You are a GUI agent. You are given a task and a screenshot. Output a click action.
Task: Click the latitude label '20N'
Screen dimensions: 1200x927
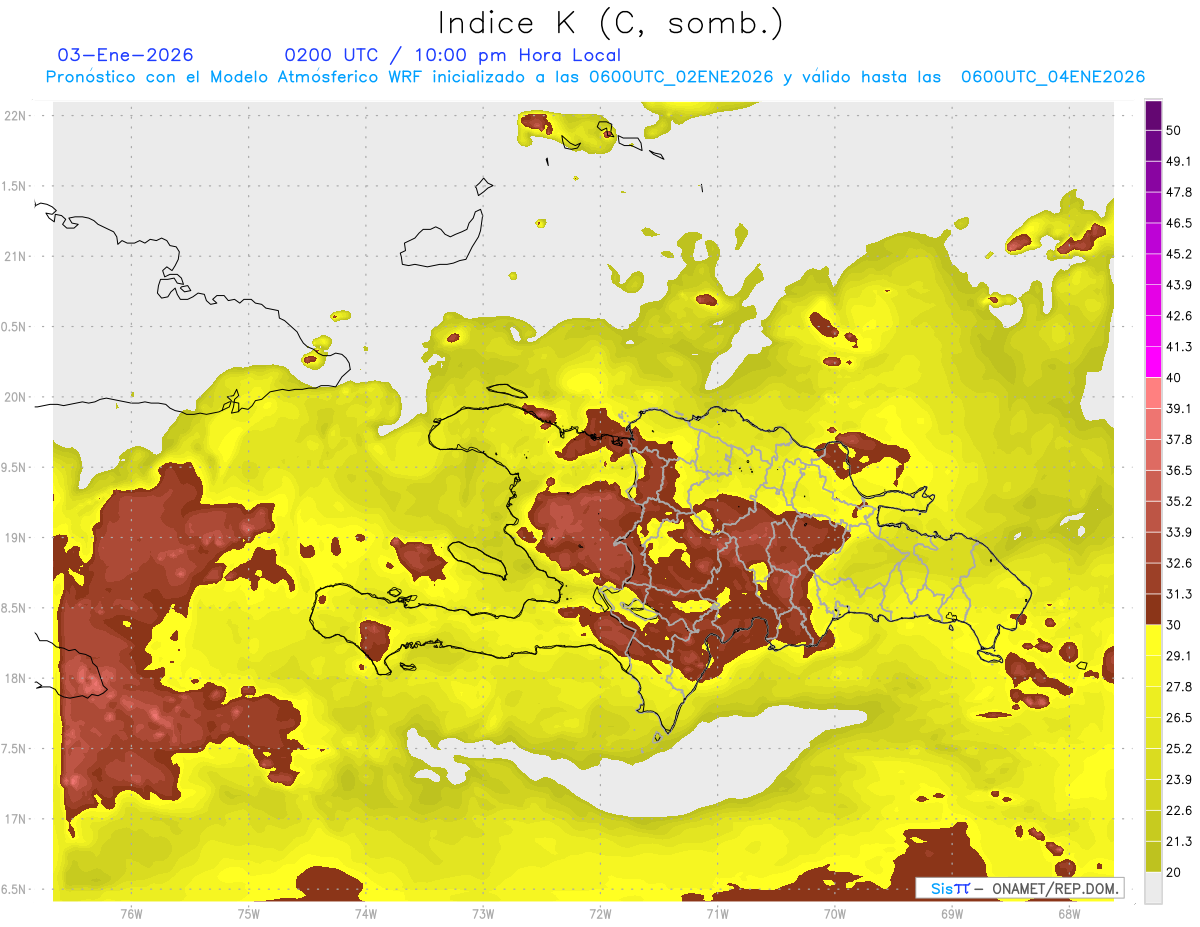click(15, 397)
